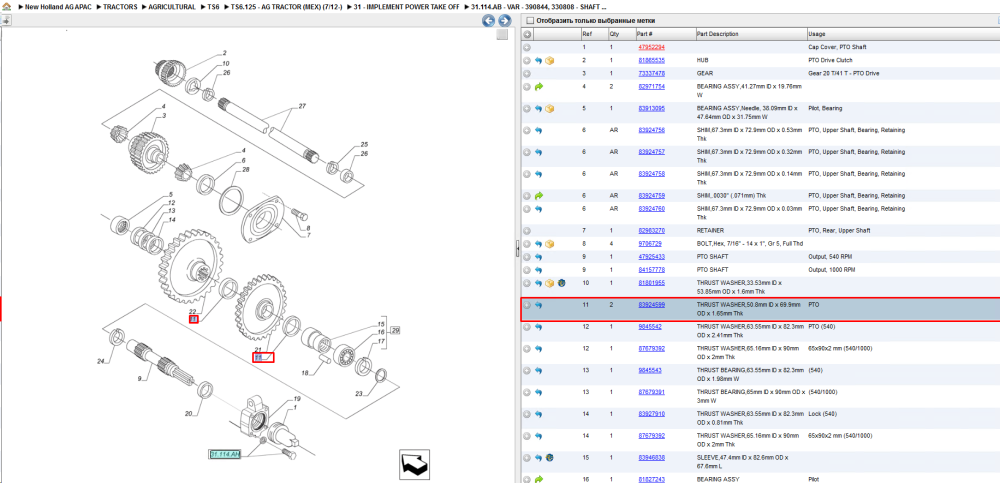Viewport: 1000px width, 483px height.
Task: Sort parts by Qty column header
Action: click(614, 34)
